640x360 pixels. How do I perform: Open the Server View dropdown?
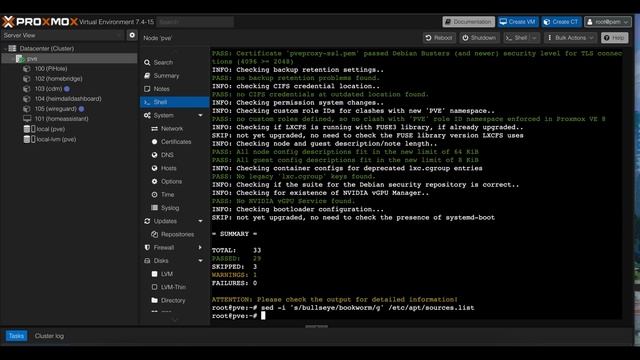[63, 36]
